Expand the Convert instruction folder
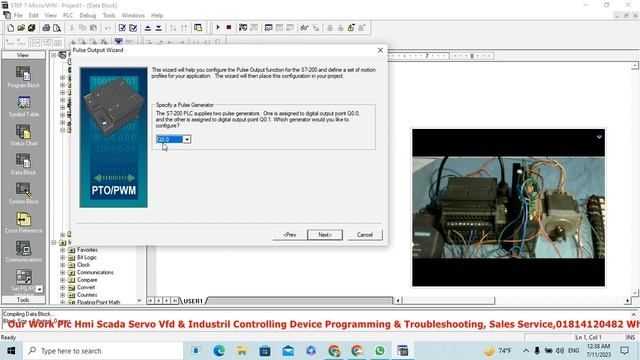This screenshot has width=640, height=360. click(x=62, y=287)
